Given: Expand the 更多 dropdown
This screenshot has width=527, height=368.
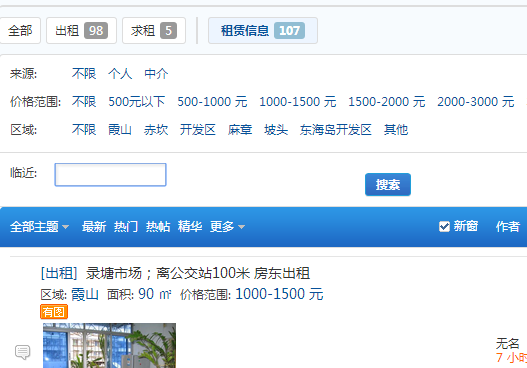Looking at the screenshot, I should coord(227,227).
